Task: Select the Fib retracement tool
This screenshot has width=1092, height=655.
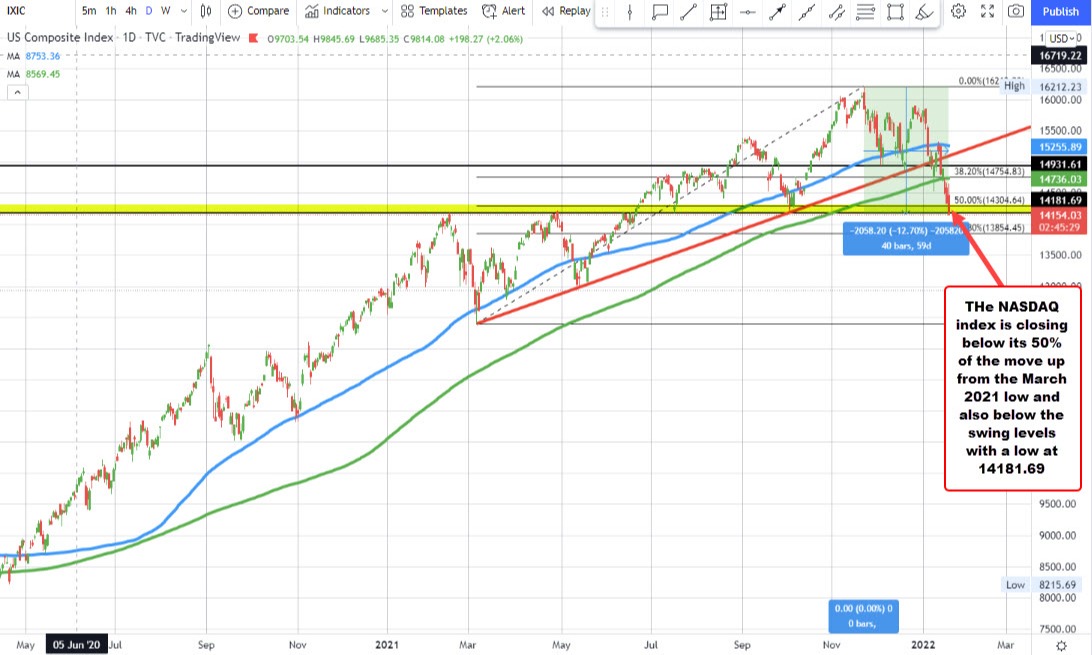Action: pyautogui.click(x=866, y=12)
